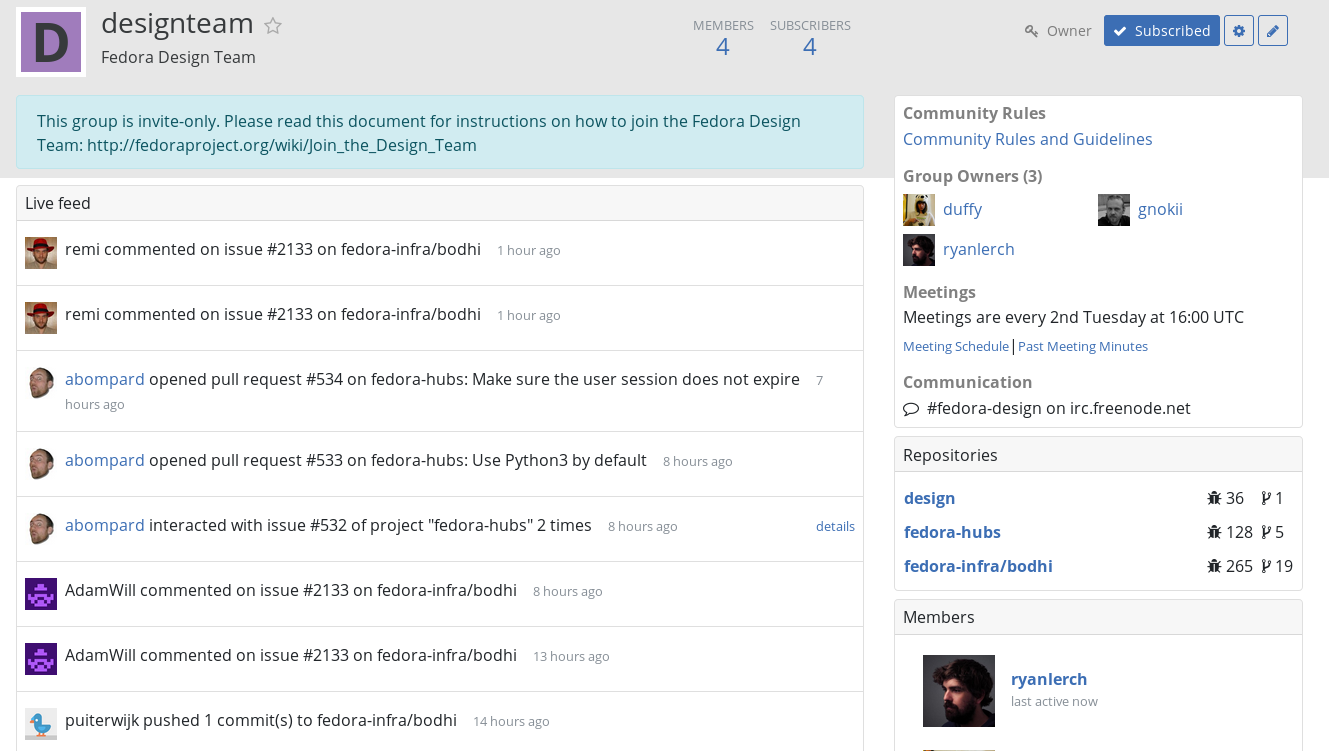Click the bug icon for fedora-hubs repository
This screenshot has height=751, width=1329.
tap(1214, 532)
